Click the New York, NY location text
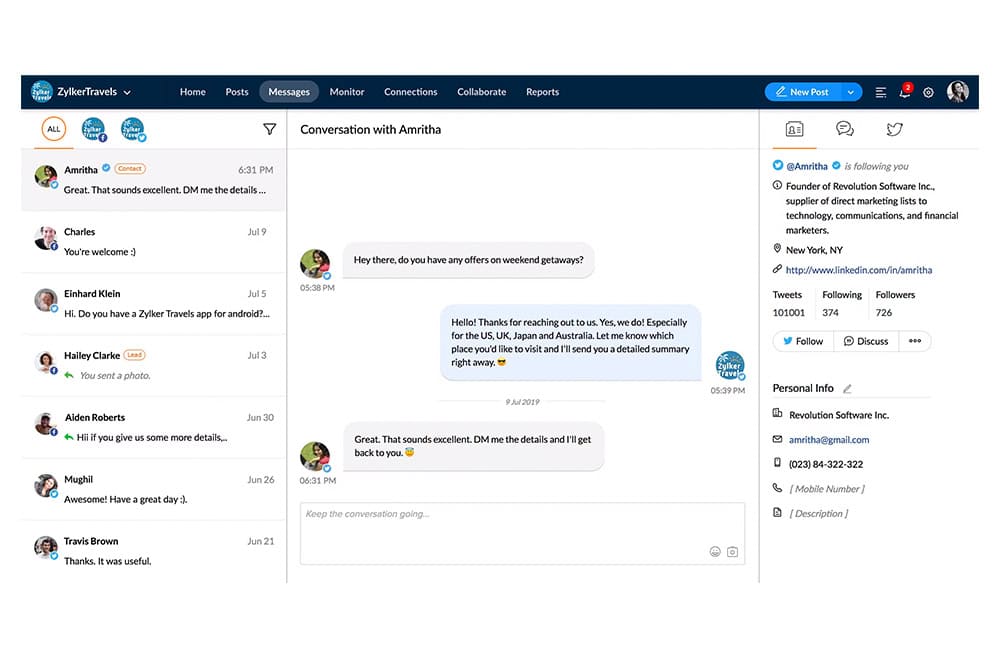 [x=814, y=251]
